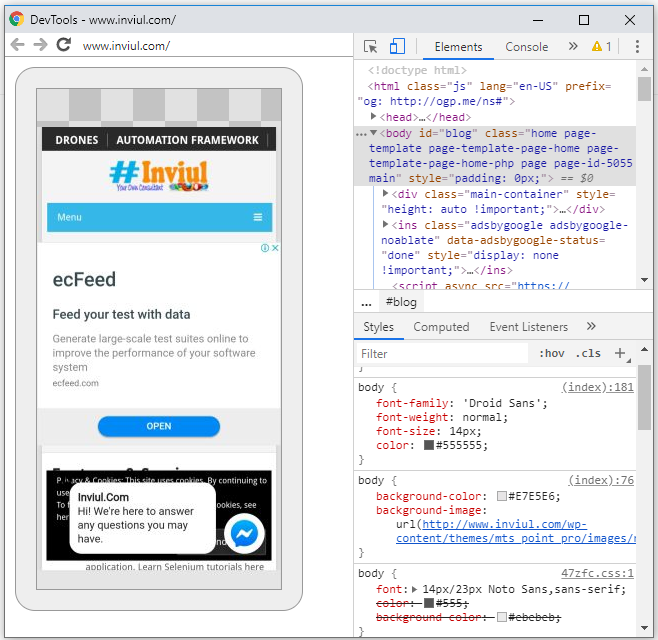Screen dimensions: 658x640
Task: Click the browser forward arrow
Action: pyautogui.click(x=40, y=44)
